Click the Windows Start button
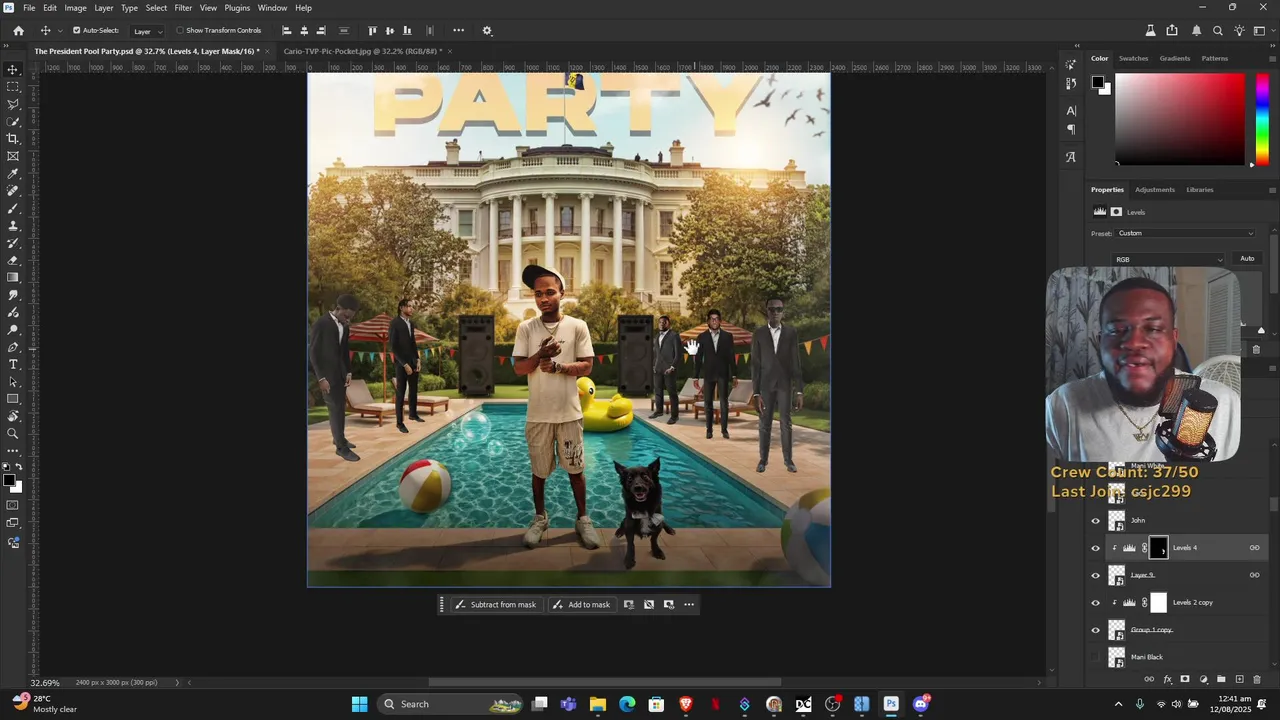1280x720 pixels. pyautogui.click(x=359, y=704)
